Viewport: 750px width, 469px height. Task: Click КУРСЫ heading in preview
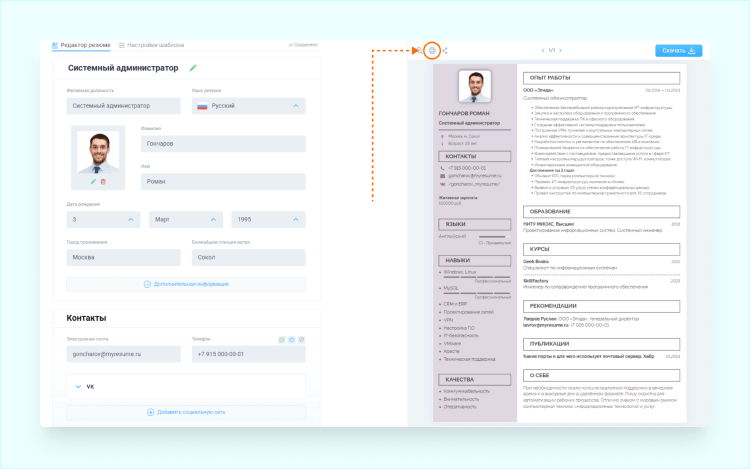point(601,249)
